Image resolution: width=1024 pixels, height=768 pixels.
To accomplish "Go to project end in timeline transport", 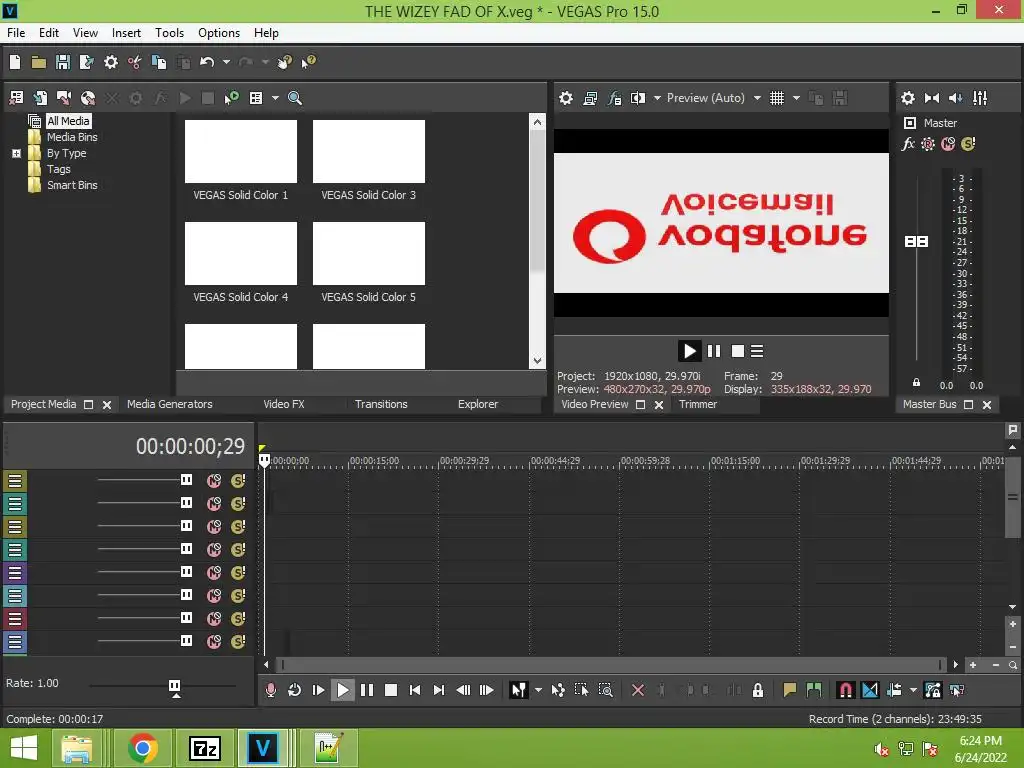I will pos(439,690).
